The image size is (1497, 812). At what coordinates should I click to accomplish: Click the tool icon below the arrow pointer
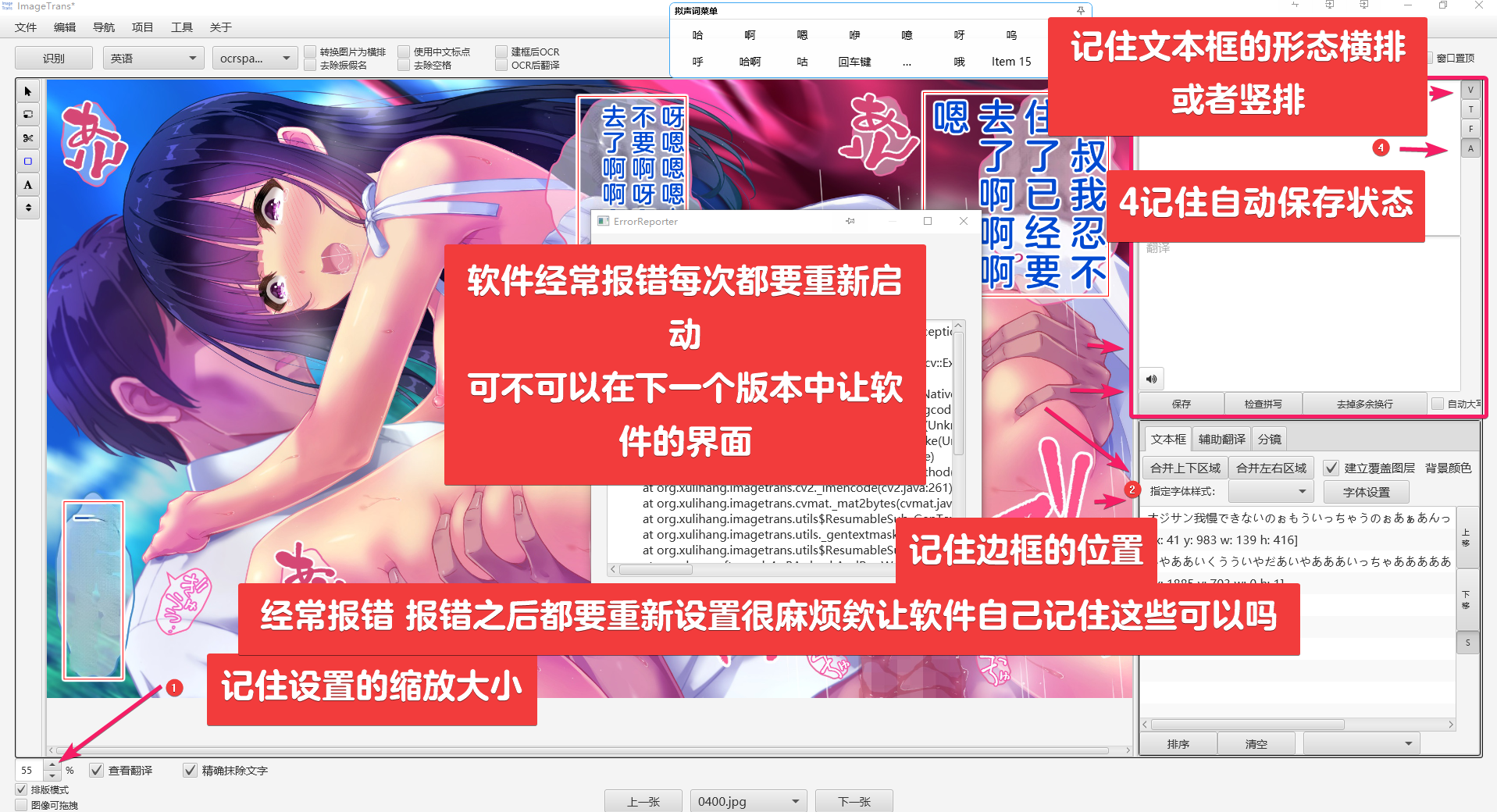[x=28, y=115]
